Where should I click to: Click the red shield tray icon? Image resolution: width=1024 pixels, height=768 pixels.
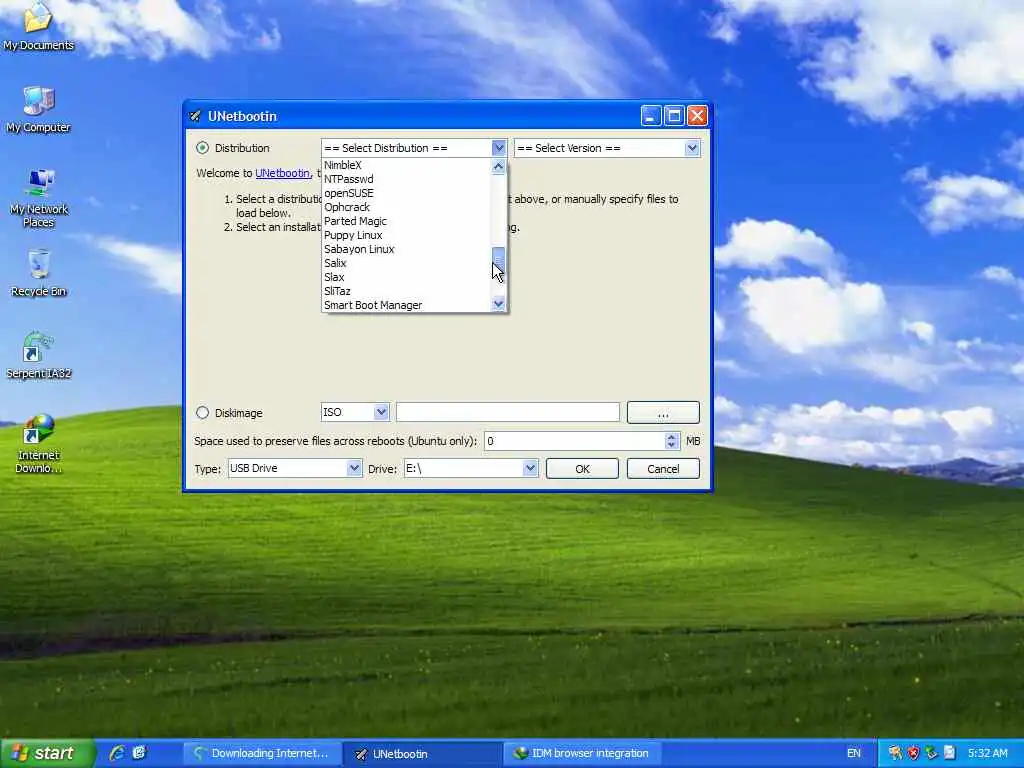click(x=913, y=753)
